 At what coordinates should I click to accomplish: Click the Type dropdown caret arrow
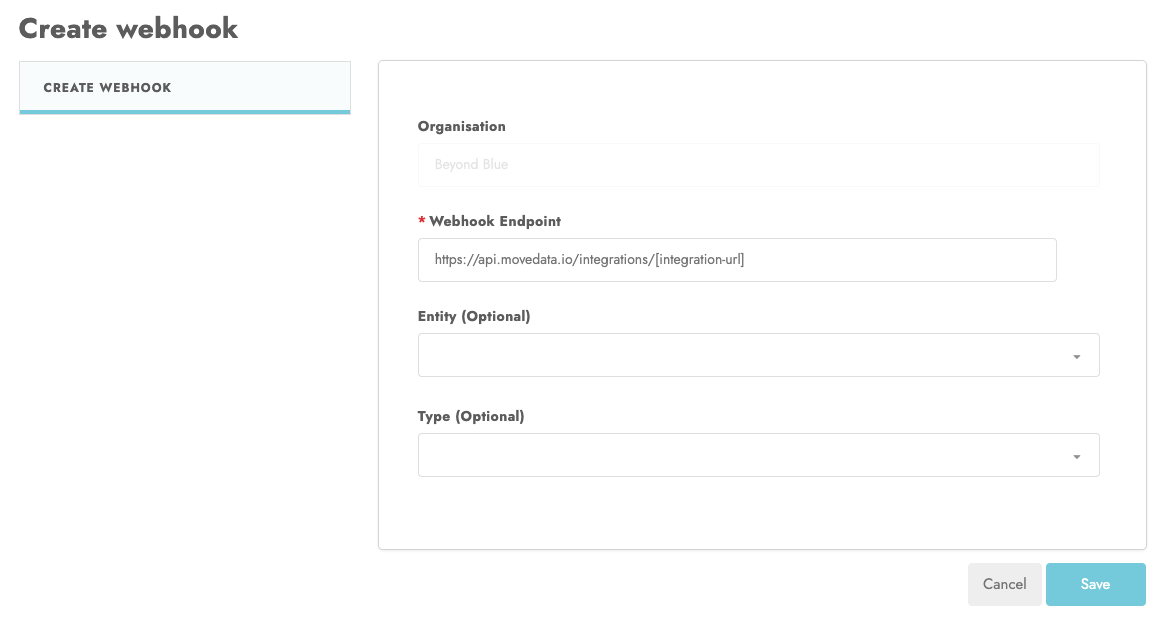pyautogui.click(x=1076, y=457)
